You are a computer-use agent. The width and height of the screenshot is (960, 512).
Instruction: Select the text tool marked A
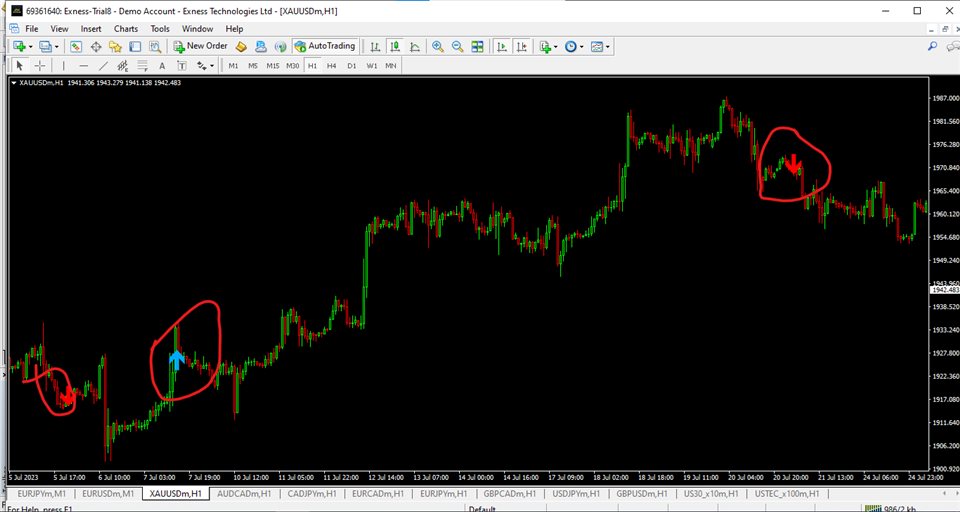pos(162,66)
